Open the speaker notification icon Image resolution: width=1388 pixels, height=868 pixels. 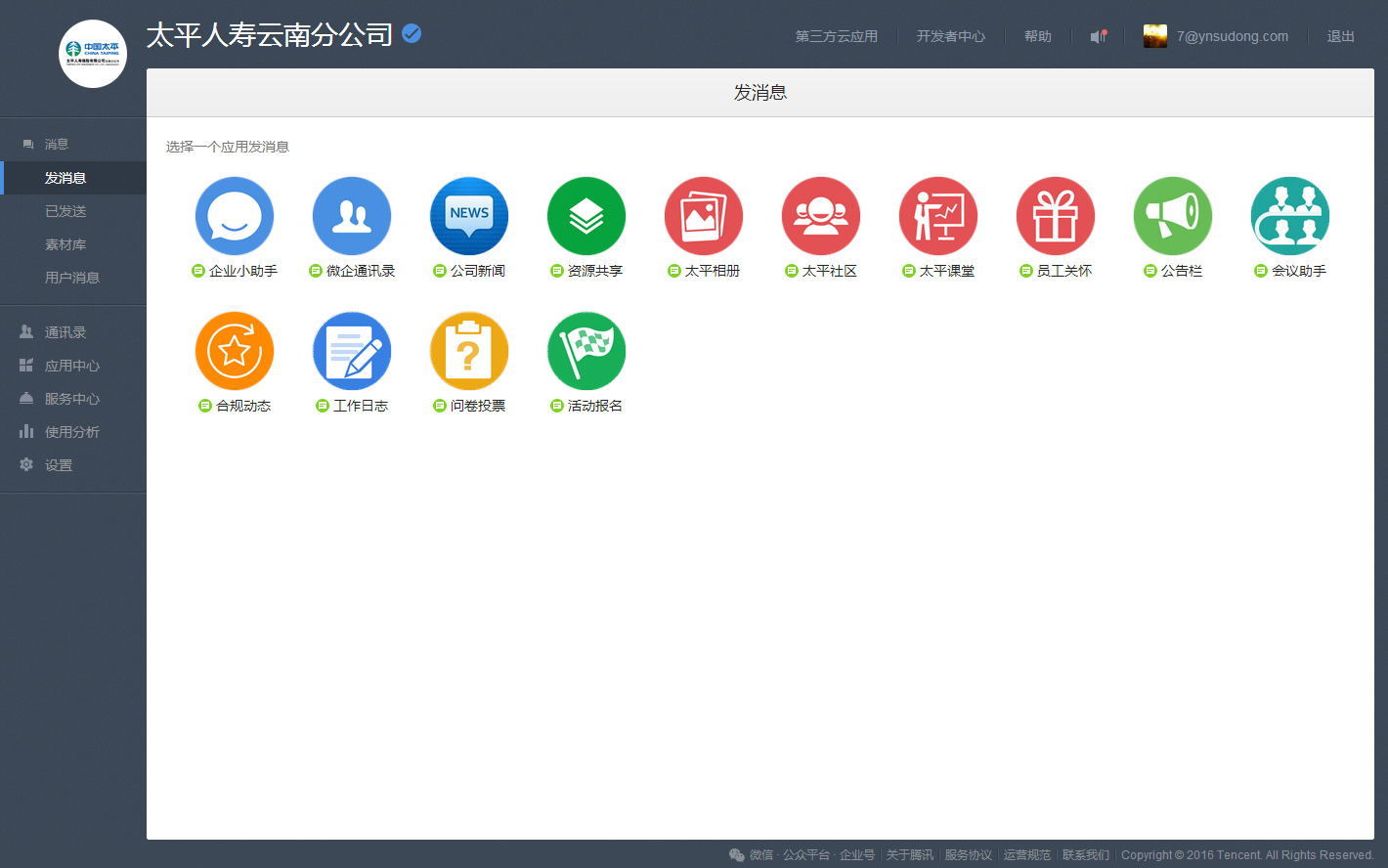(x=1099, y=36)
